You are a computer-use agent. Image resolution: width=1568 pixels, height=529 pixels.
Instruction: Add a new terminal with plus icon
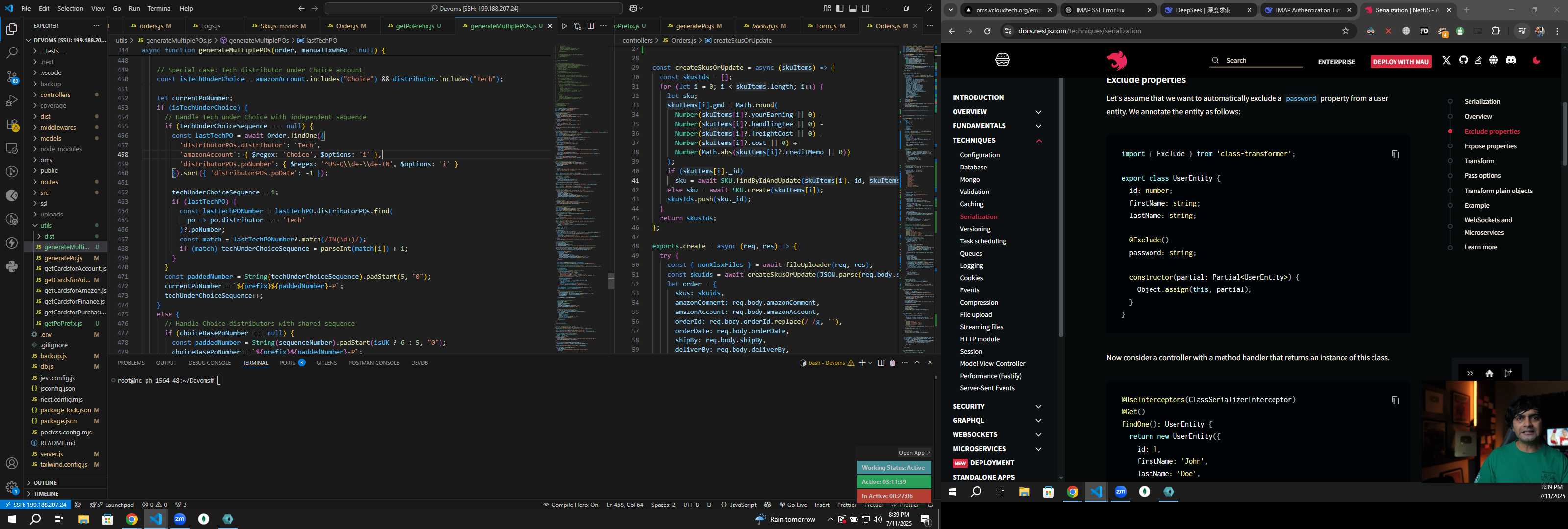[862, 363]
